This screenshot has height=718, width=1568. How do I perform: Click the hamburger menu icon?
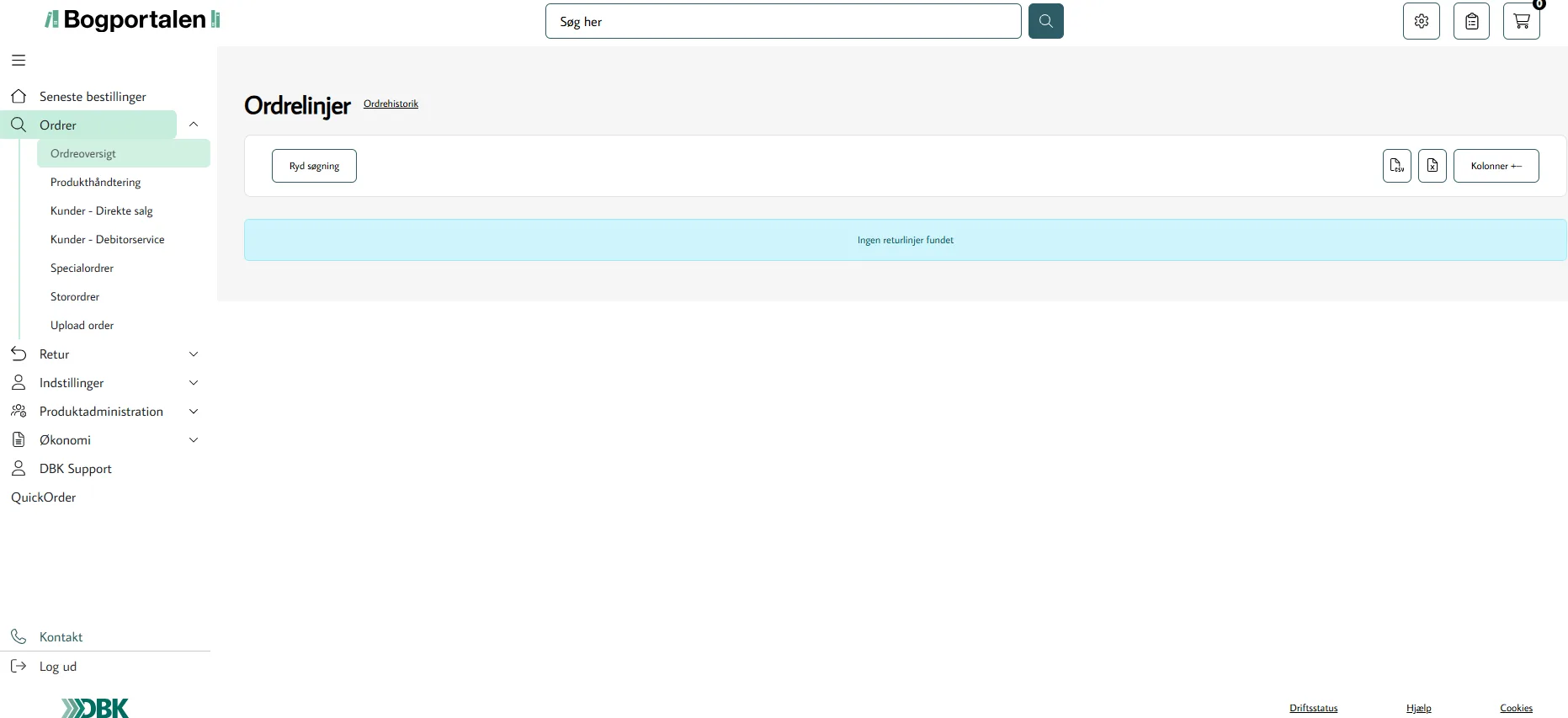tap(19, 61)
